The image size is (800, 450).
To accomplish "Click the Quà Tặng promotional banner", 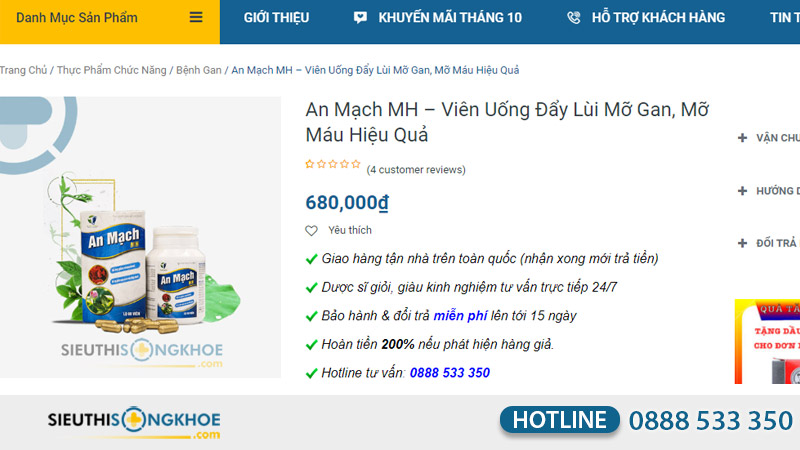I will tap(767, 341).
